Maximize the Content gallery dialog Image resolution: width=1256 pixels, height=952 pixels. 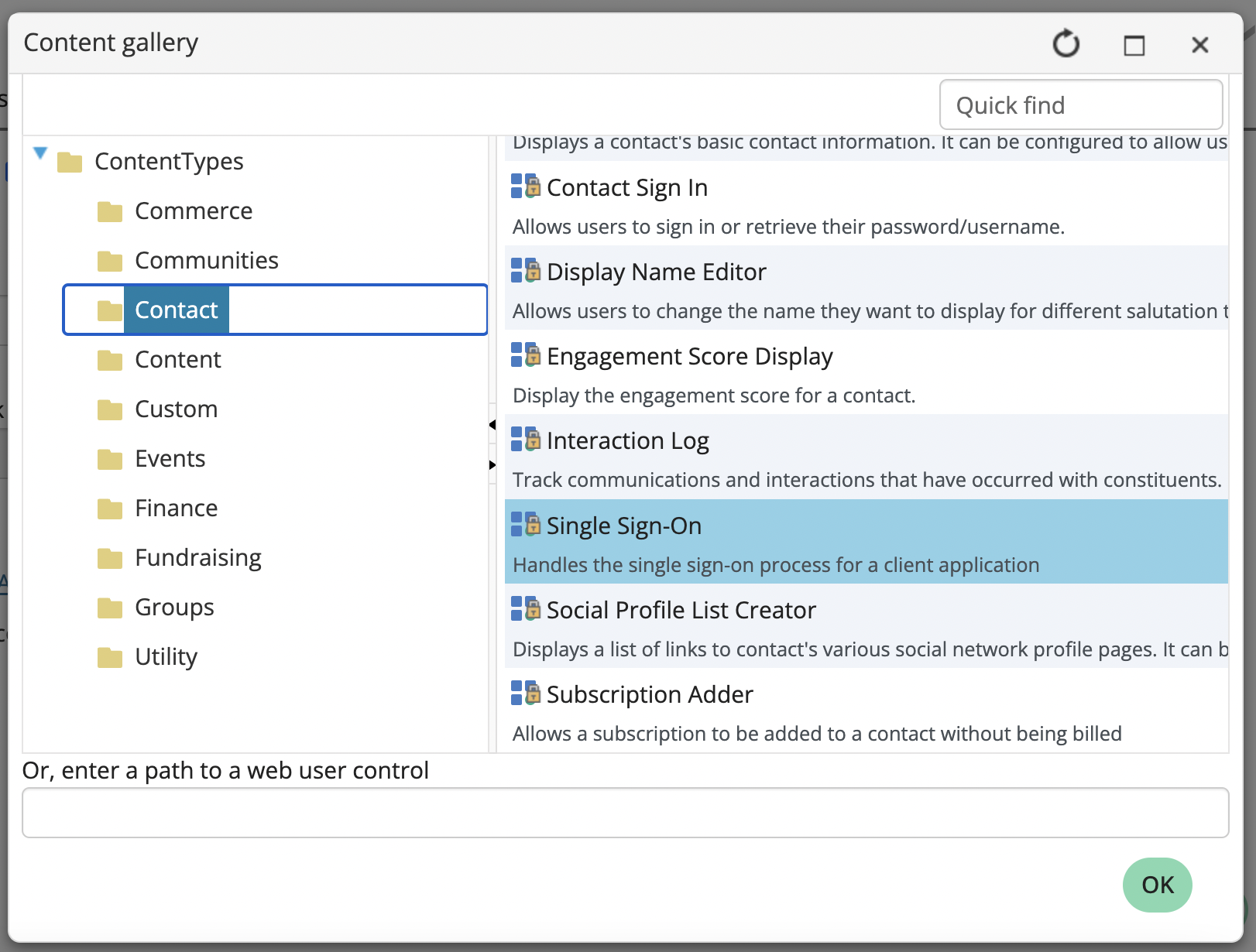tap(1134, 44)
